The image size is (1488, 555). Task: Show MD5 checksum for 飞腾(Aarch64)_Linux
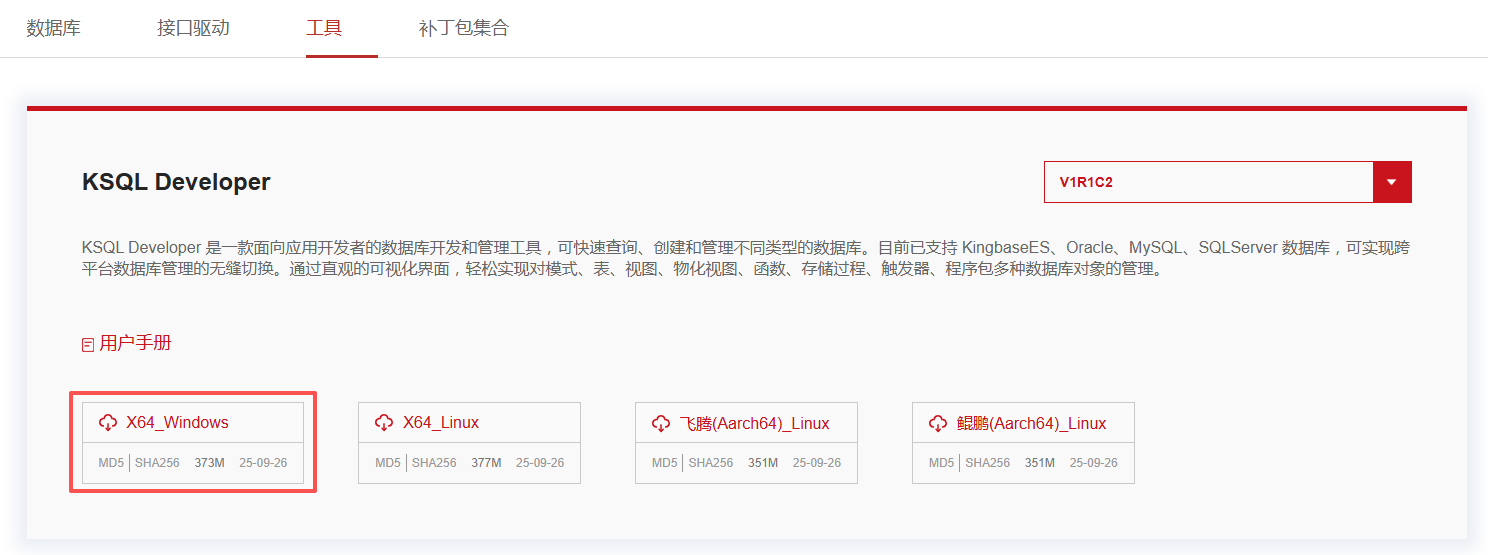[664, 463]
